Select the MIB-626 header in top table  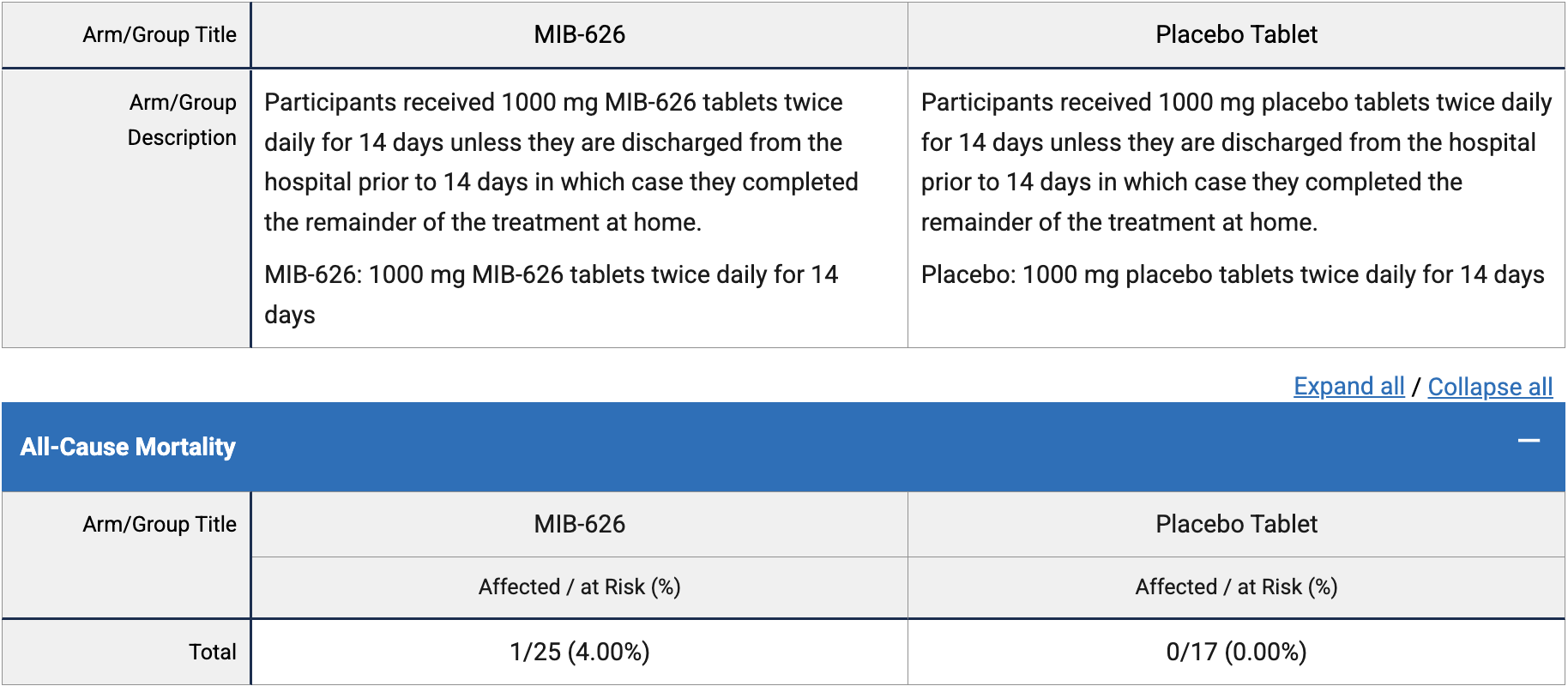coord(579,34)
